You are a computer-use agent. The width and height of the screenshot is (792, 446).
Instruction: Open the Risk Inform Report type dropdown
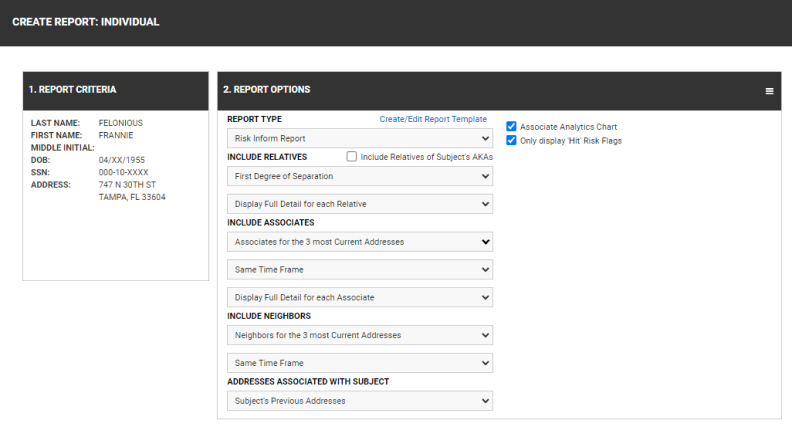pos(359,138)
